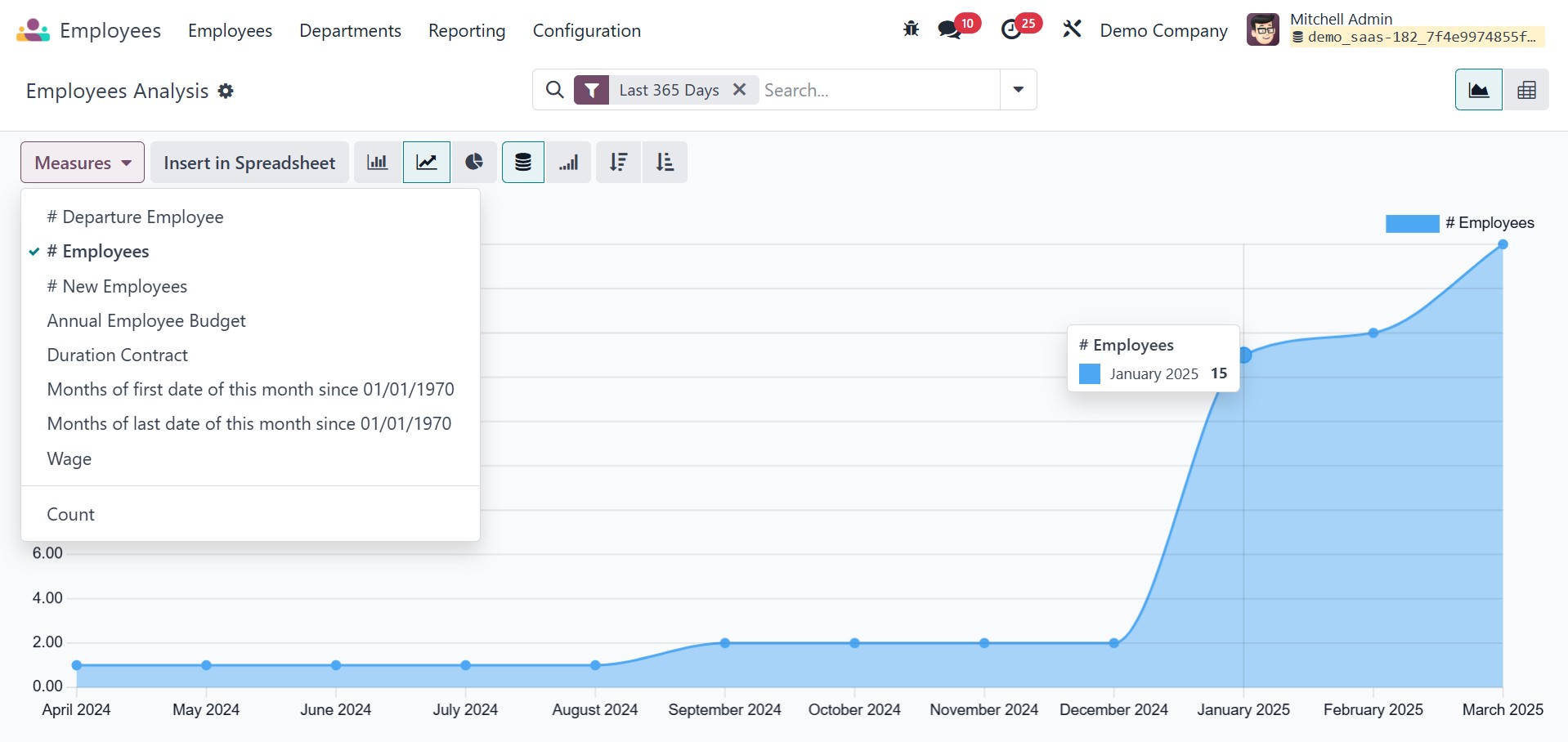Select the line chart icon
This screenshot has width=1568, height=742.
(426, 163)
